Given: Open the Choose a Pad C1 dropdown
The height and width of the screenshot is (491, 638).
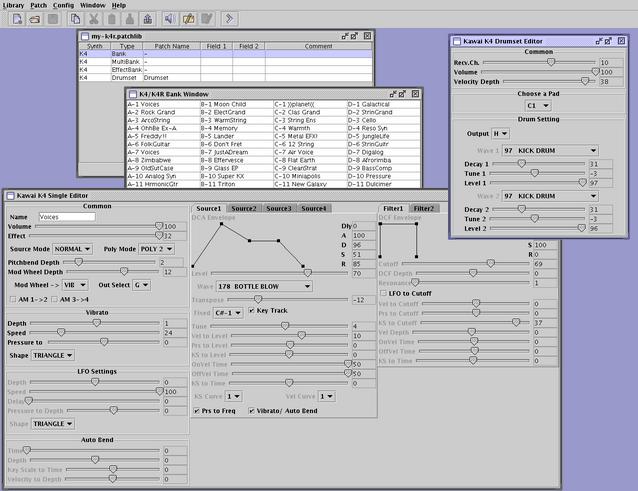Looking at the screenshot, I should click(537, 104).
